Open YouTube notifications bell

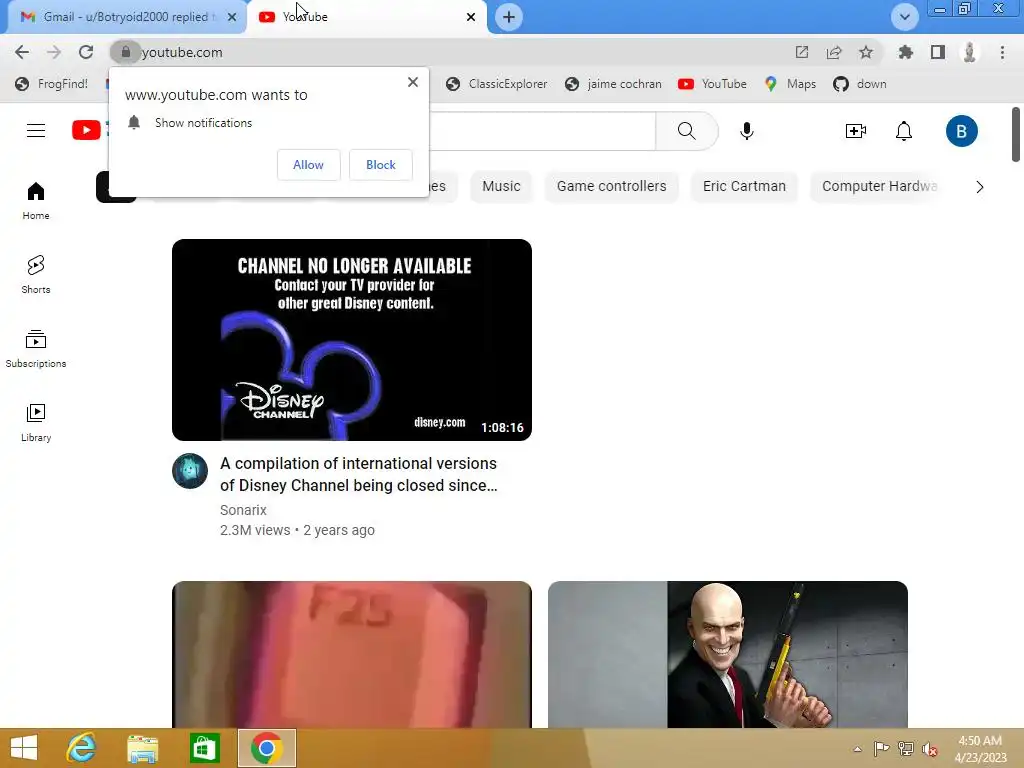[x=904, y=131]
